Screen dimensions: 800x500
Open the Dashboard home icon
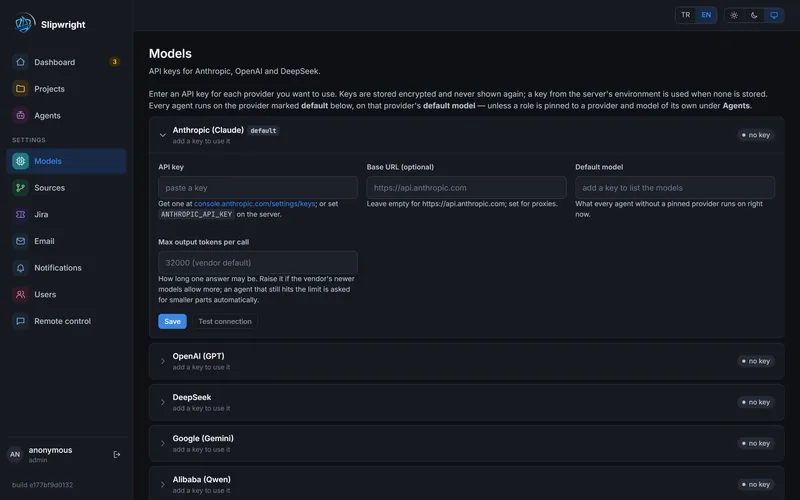(x=20, y=62)
